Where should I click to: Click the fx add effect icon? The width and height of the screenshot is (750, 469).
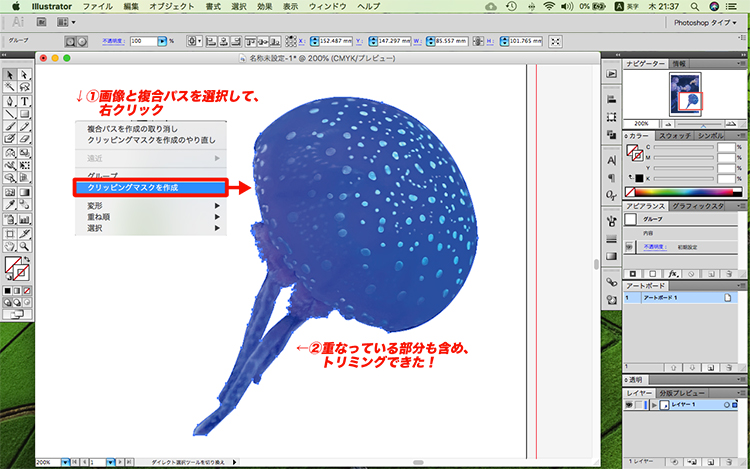point(673,273)
